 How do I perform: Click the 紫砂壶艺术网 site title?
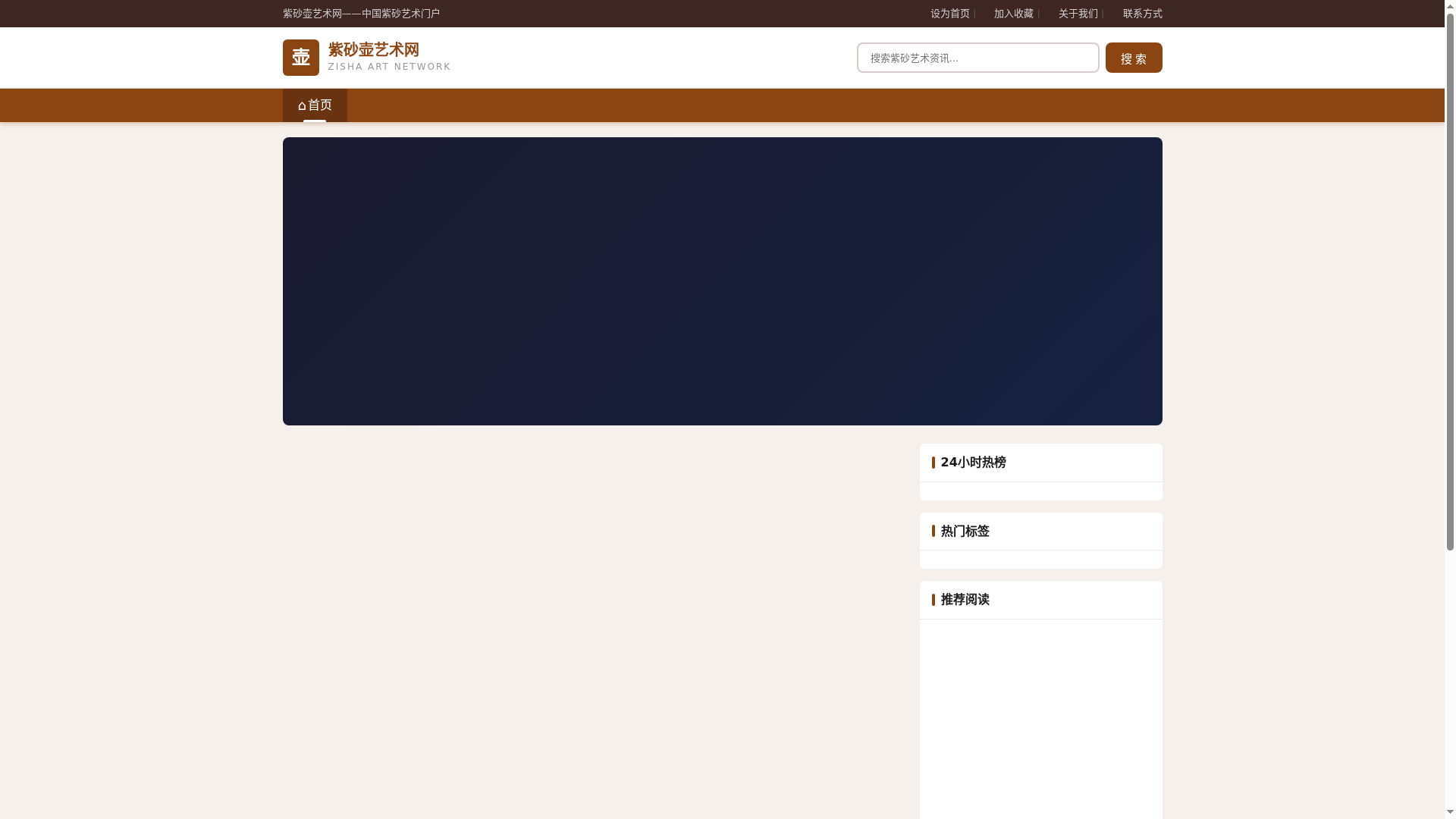[373, 50]
